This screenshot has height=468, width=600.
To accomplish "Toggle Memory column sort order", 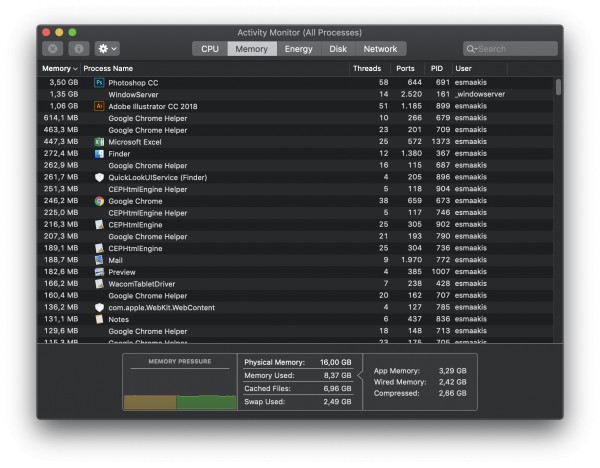I will point(60,68).
